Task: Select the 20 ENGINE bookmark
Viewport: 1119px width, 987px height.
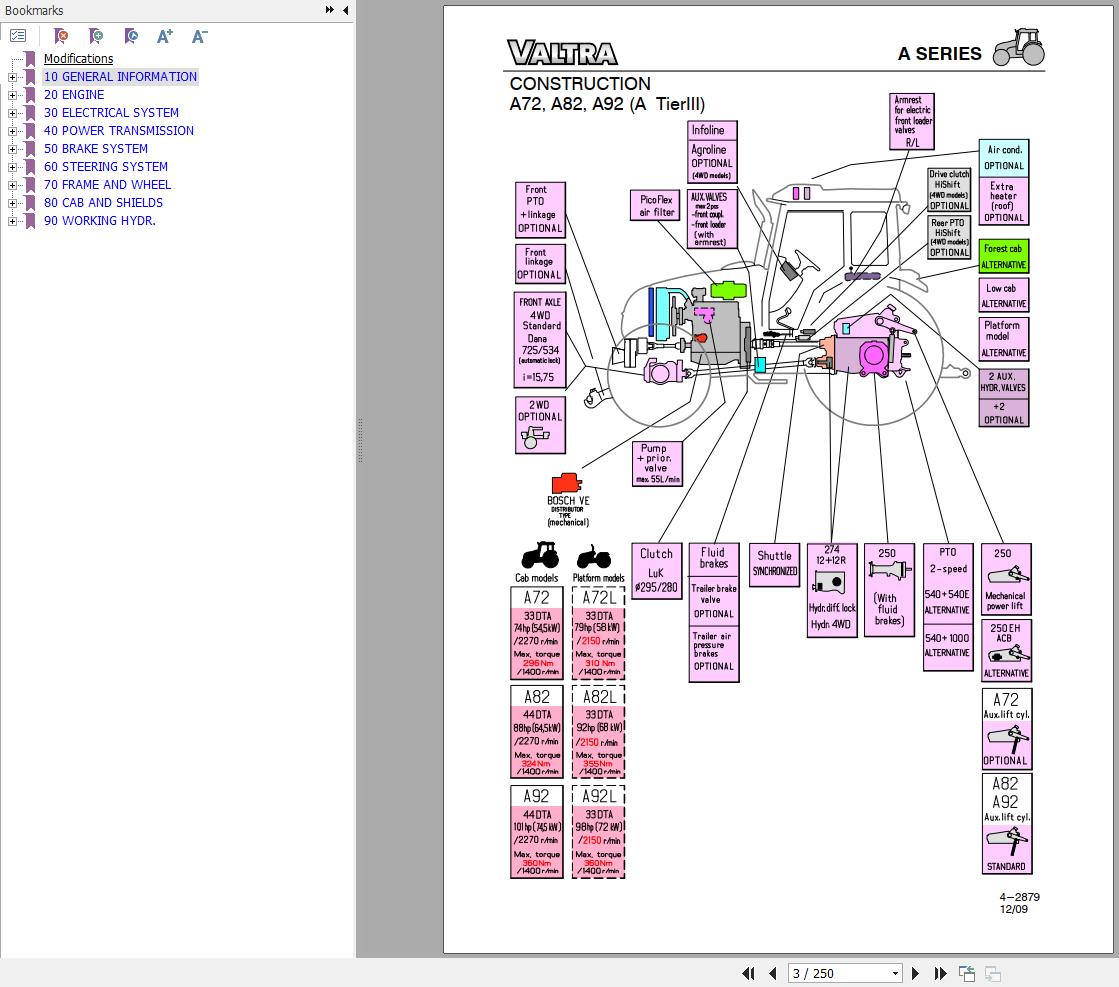Action: pos(74,94)
